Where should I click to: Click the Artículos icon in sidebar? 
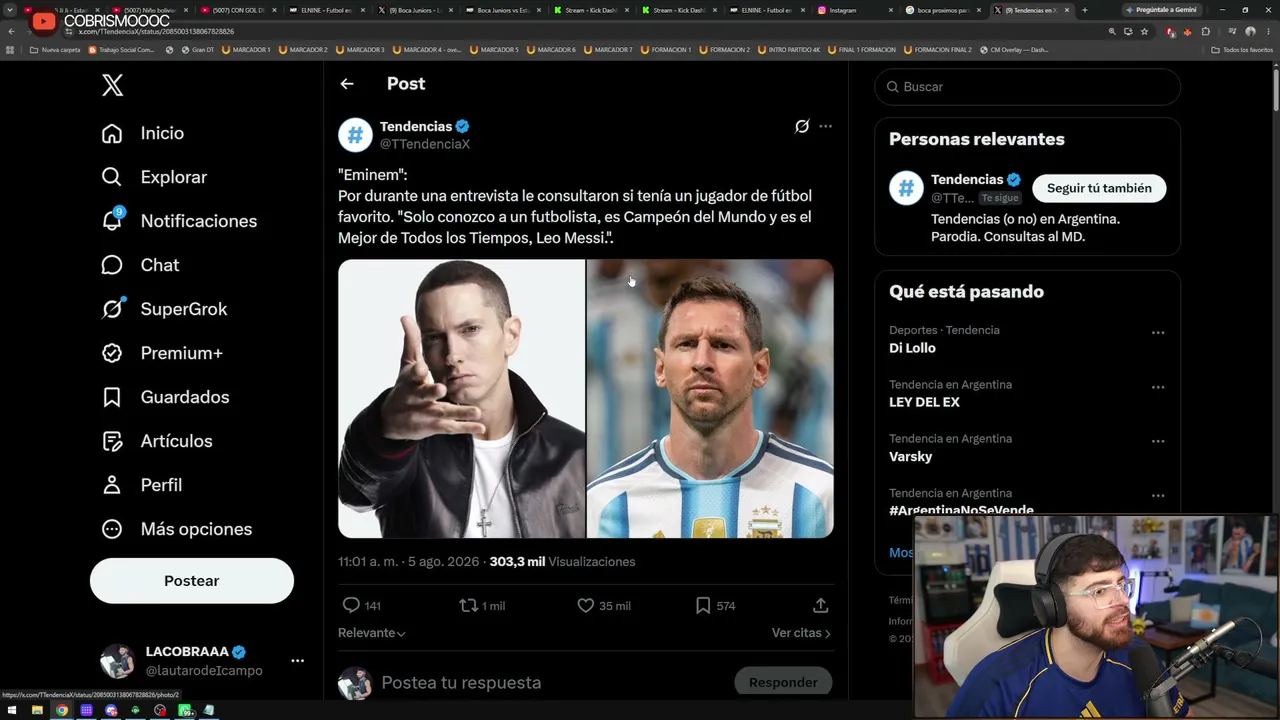(112, 441)
